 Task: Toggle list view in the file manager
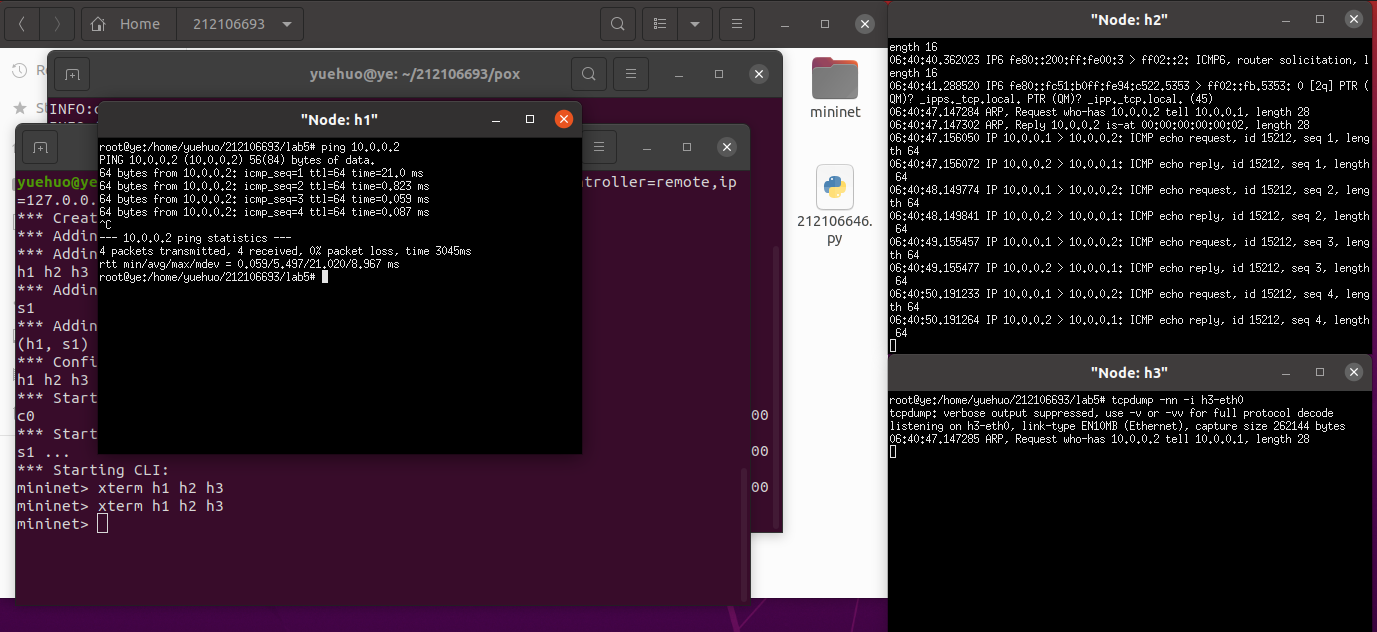pyautogui.click(x=659, y=23)
